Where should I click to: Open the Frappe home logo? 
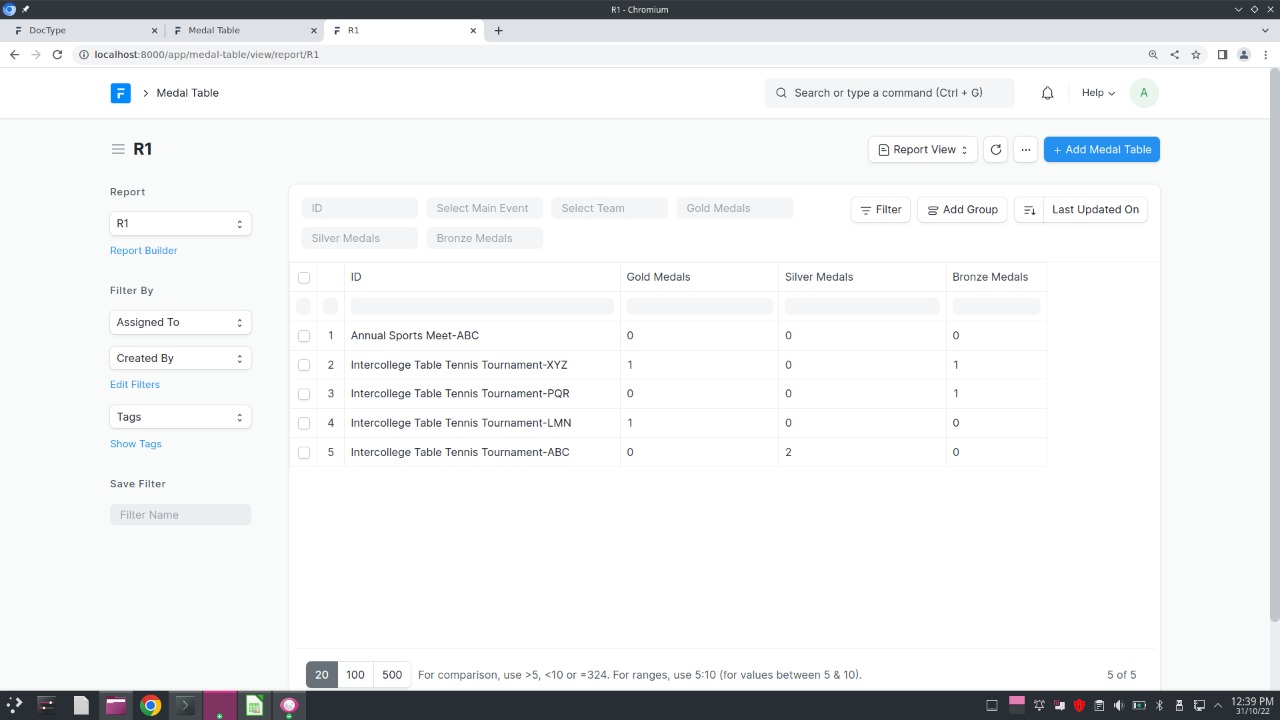[x=120, y=93]
